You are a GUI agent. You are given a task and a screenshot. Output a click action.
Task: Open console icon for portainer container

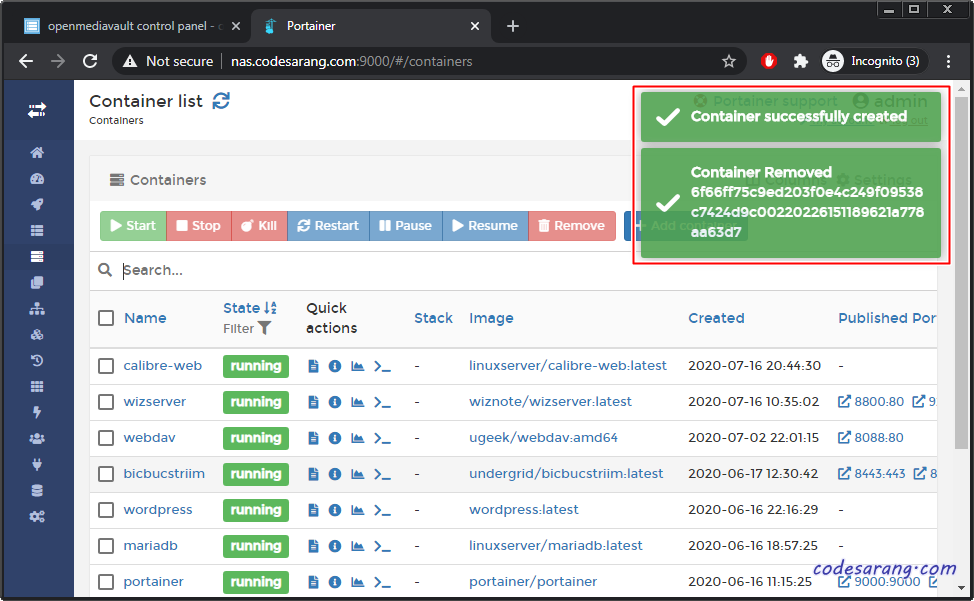coord(382,582)
